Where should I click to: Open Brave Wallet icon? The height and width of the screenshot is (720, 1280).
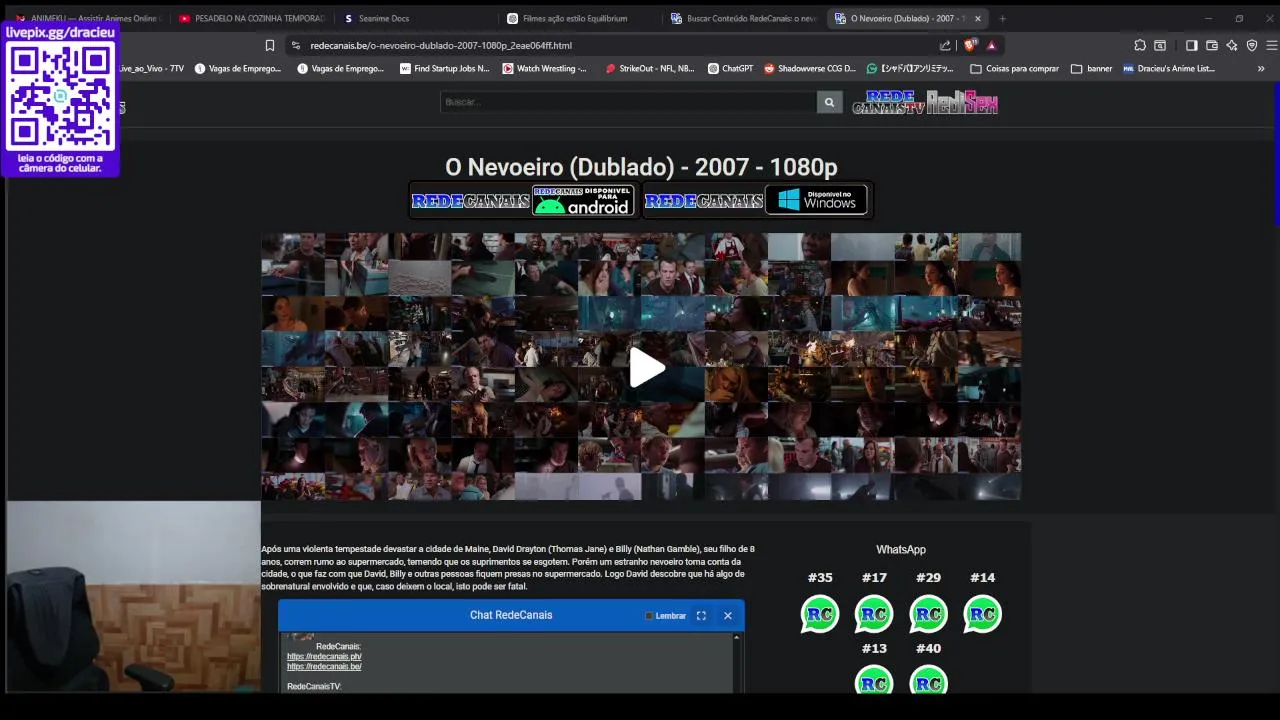pyautogui.click(x=1212, y=45)
